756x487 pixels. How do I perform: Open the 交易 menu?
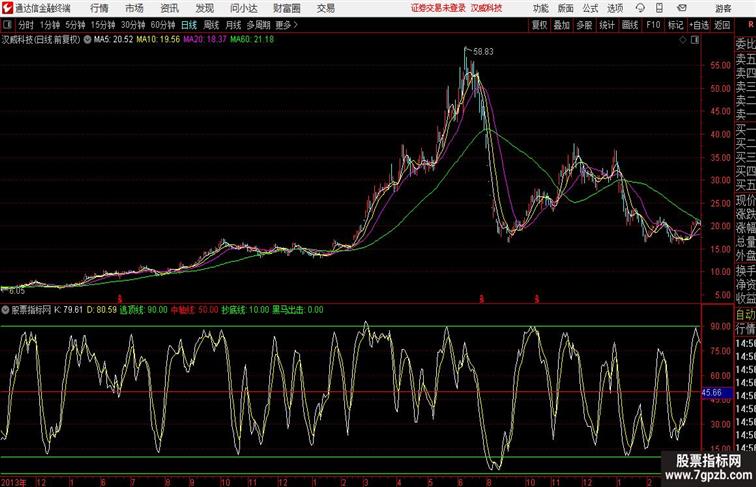[x=325, y=8]
